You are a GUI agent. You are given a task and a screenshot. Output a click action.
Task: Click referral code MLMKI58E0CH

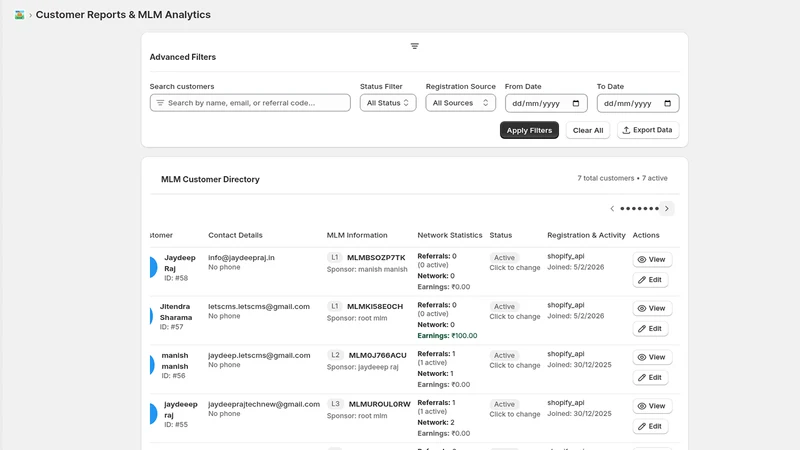click(375, 307)
